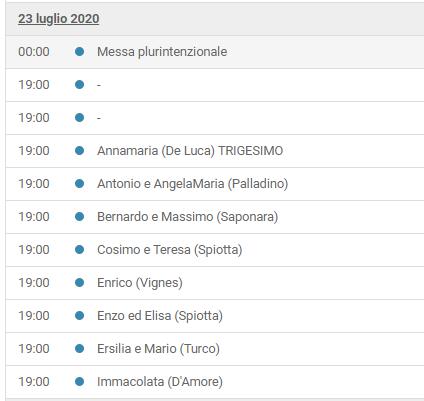
Task: Open the Enzo ed Elisa (Spiotta) event
Action: [160, 316]
